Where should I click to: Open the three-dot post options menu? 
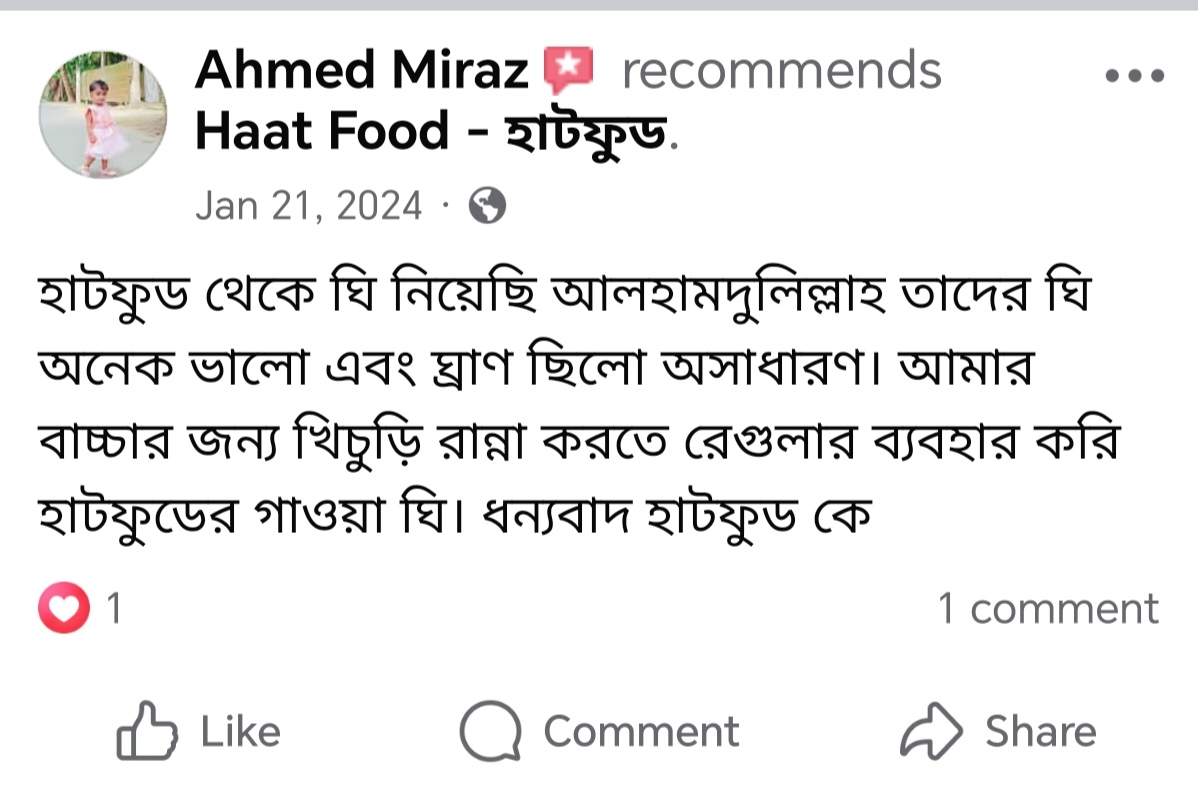pos(1134,75)
